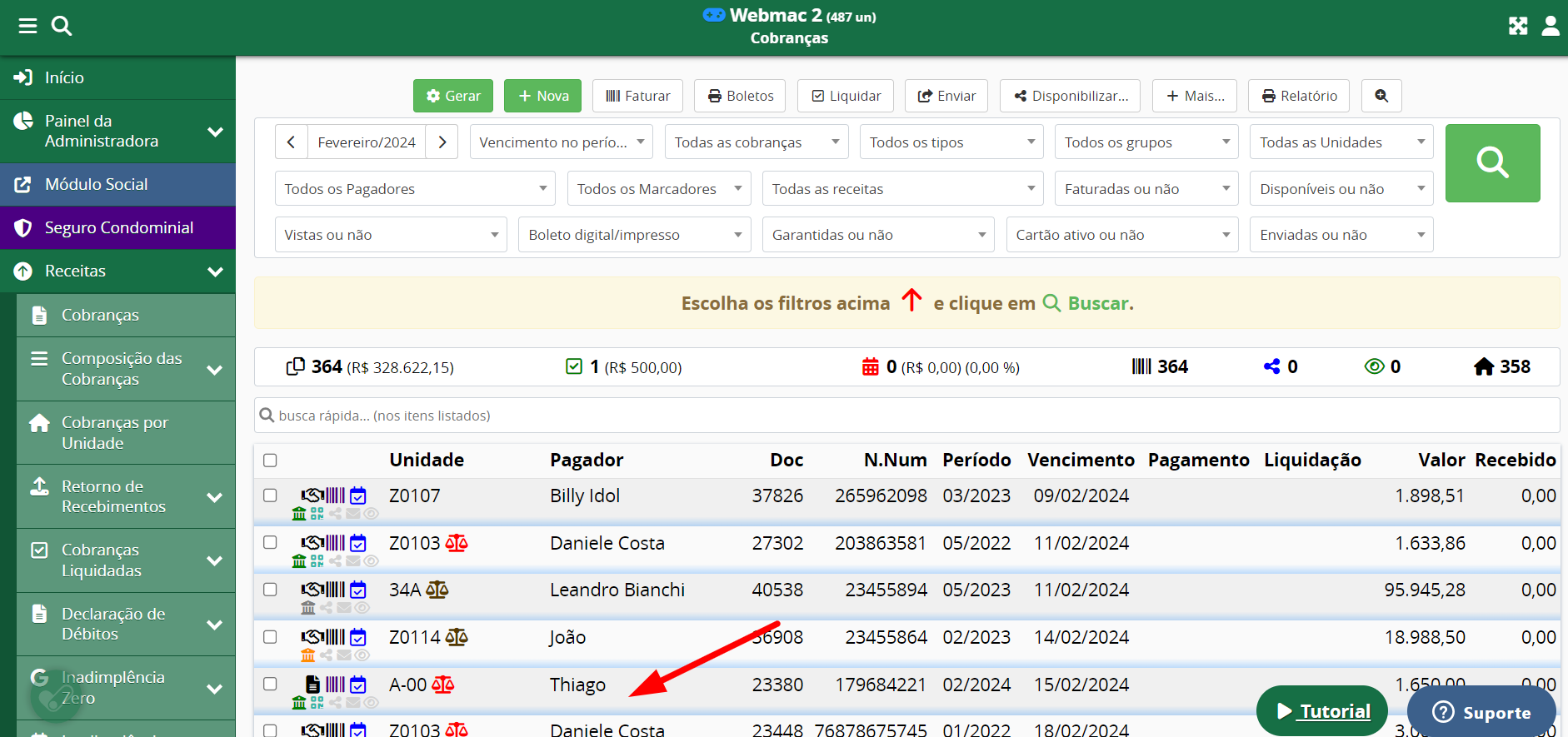Open Cobranças in the sidebar
The width and height of the screenshot is (1568, 737).
coord(100,315)
